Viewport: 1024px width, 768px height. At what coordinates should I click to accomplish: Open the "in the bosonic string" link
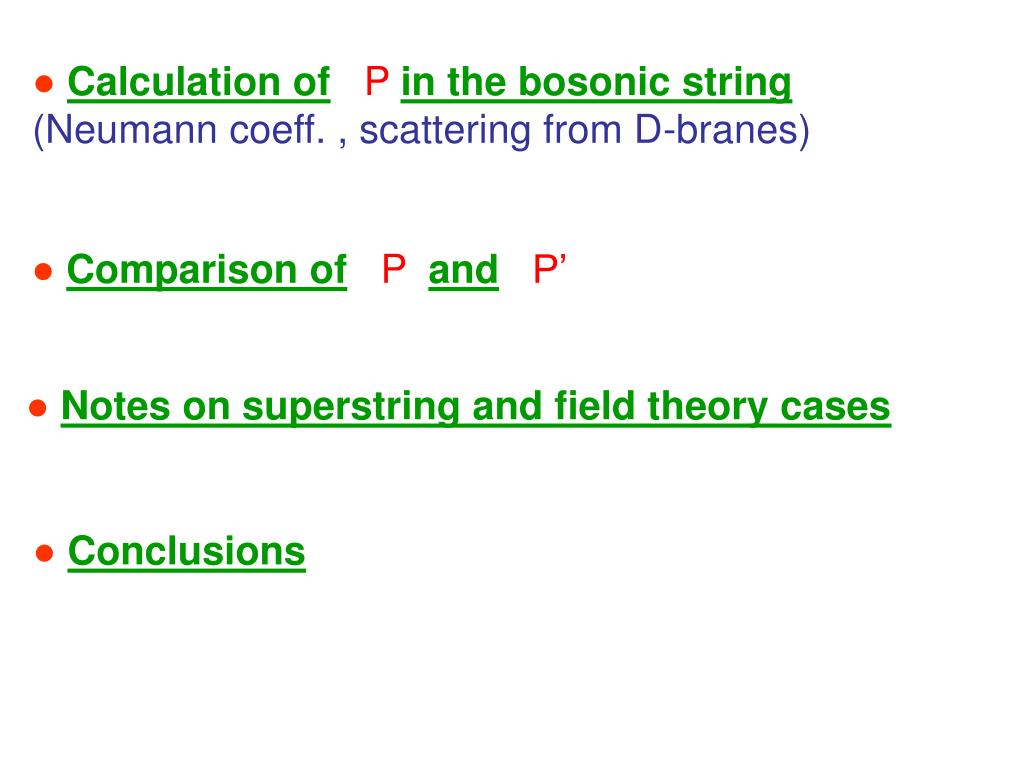click(596, 83)
